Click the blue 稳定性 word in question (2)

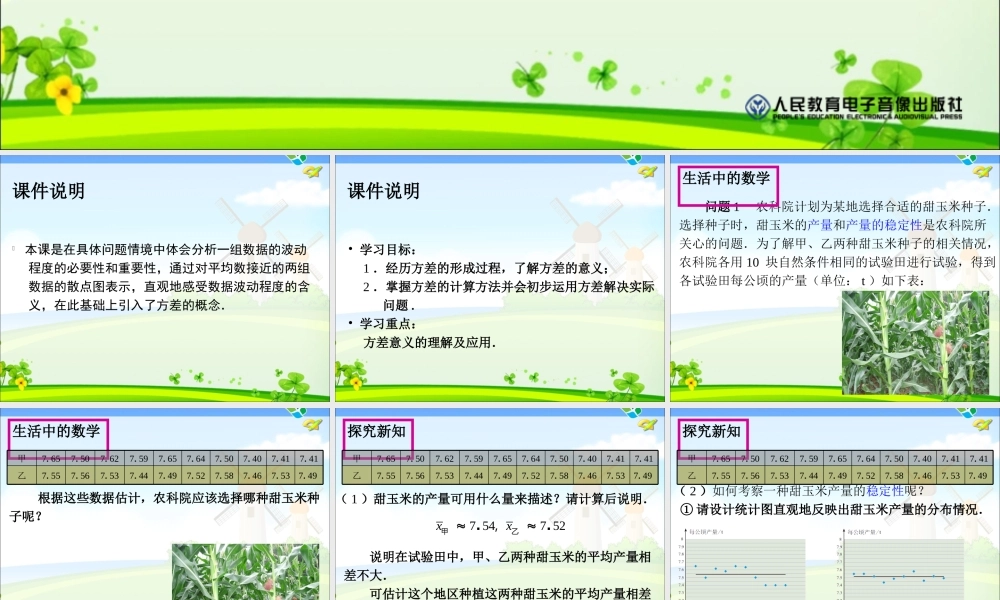coord(885,490)
